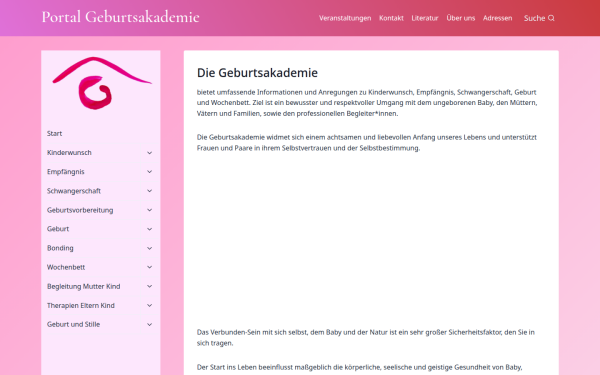600x375 pixels.
Task: Expand the Begleitung Mutter Kind chevron
Action: pos(150,286)
